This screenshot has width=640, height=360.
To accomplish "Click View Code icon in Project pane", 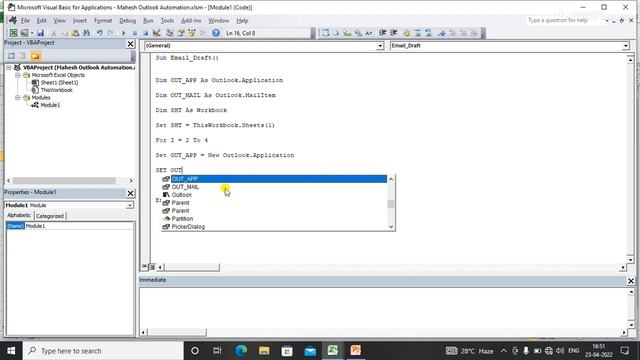I will tap(11, 56).
